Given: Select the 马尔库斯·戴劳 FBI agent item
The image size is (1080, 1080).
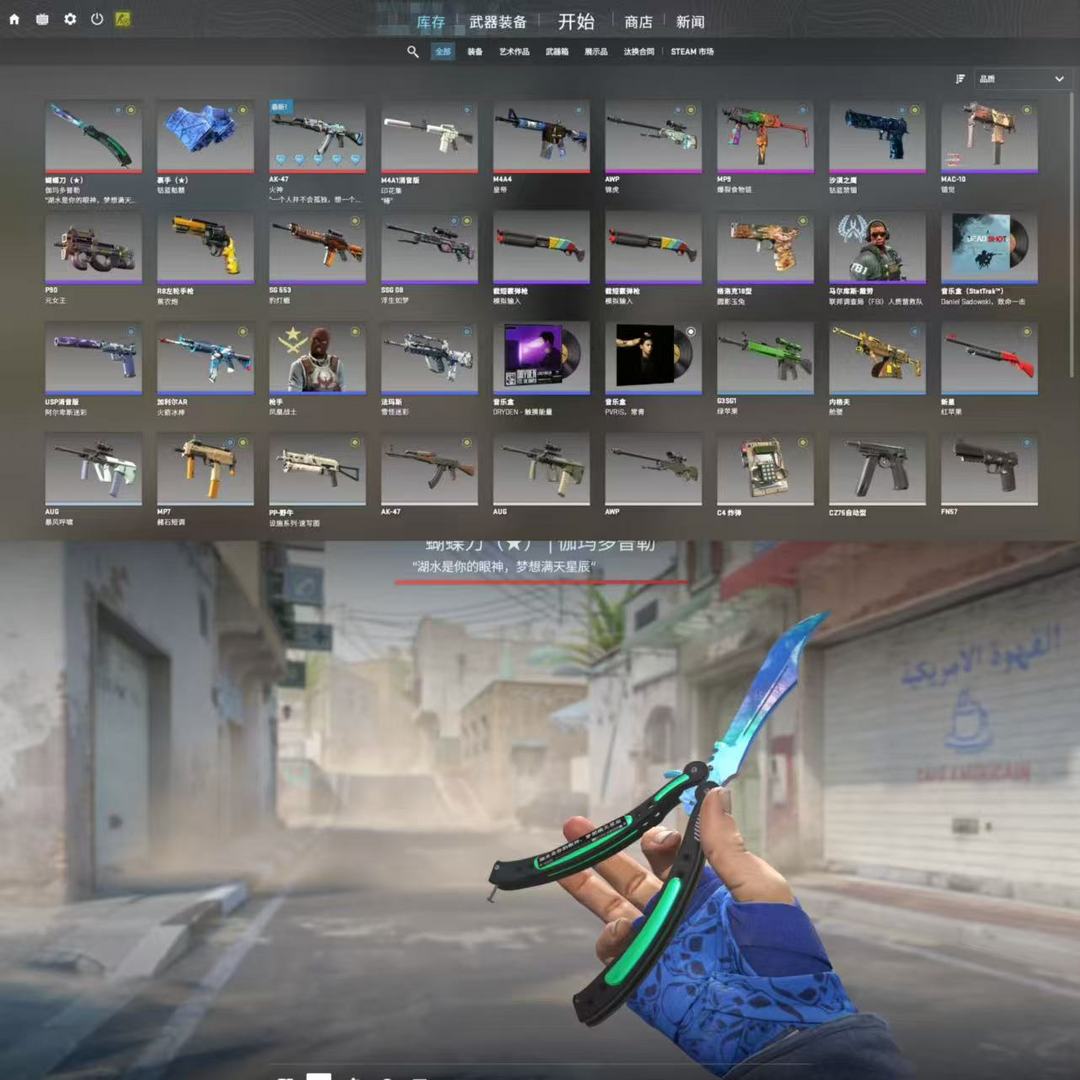Looking at the screenshot, I should [x=878, y=248].
